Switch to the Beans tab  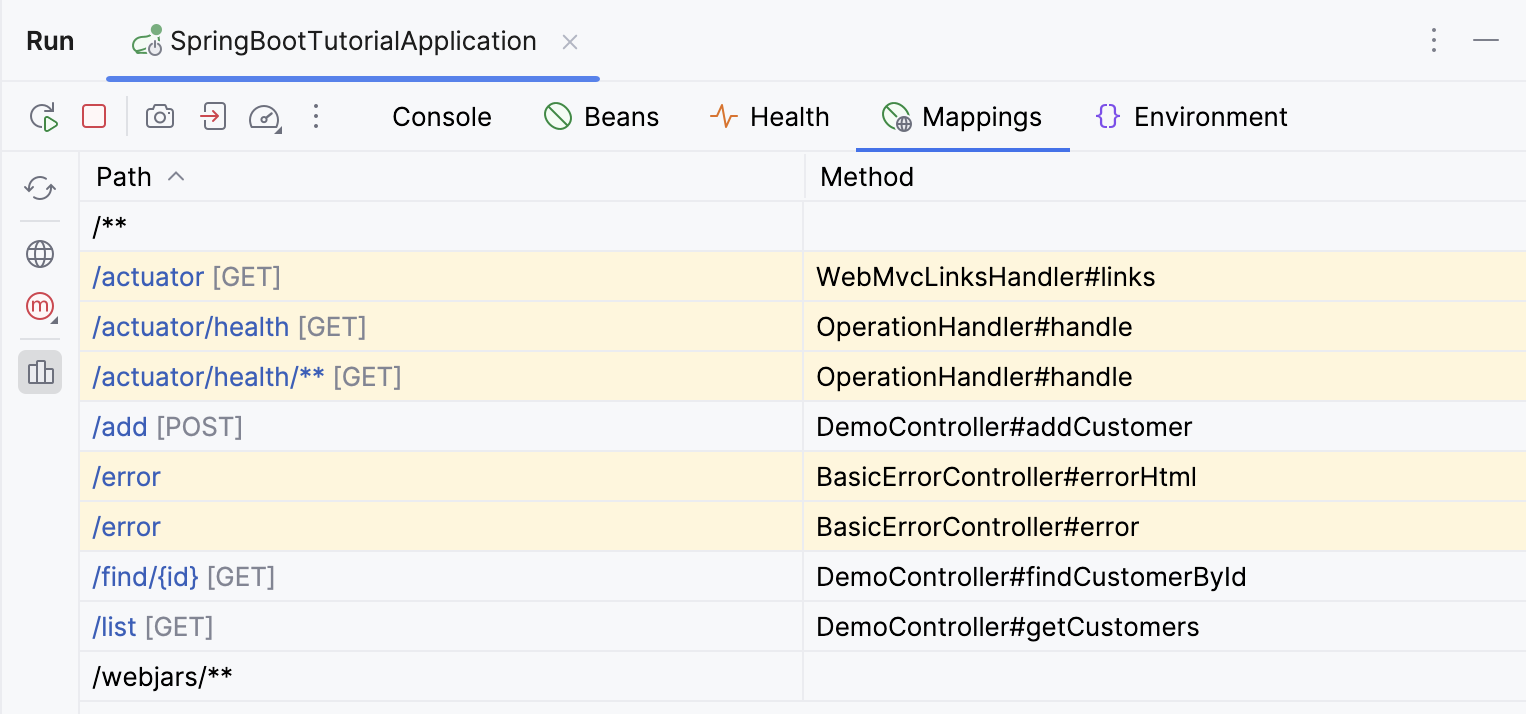(601, 116)
